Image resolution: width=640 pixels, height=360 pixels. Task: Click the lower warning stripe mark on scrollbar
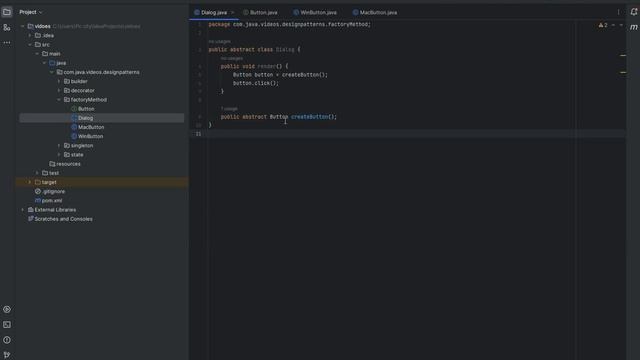623,72
